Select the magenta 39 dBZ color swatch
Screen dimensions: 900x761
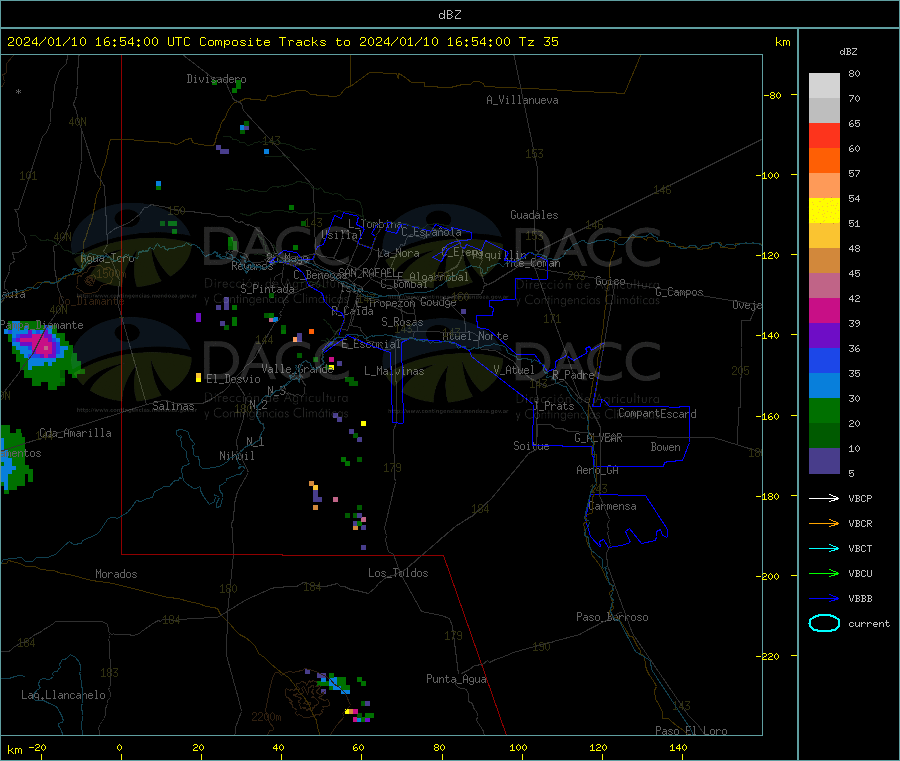pos(824,310)
